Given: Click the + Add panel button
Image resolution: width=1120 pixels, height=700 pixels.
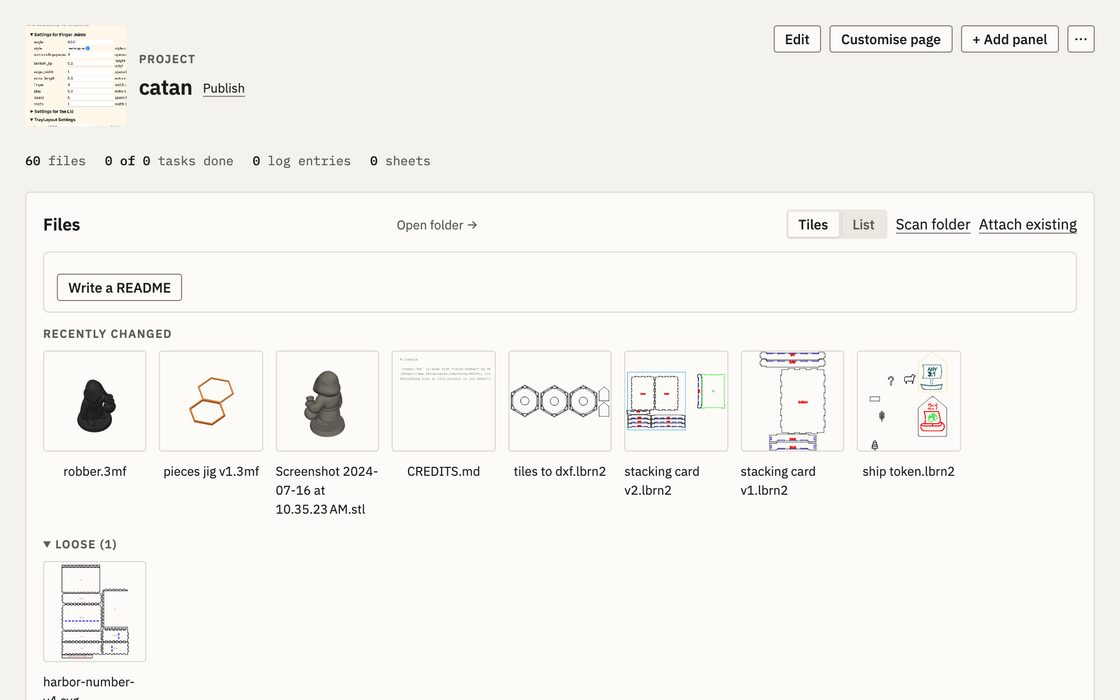Looking at the screenshot, I should click(x=1009, y=39).
